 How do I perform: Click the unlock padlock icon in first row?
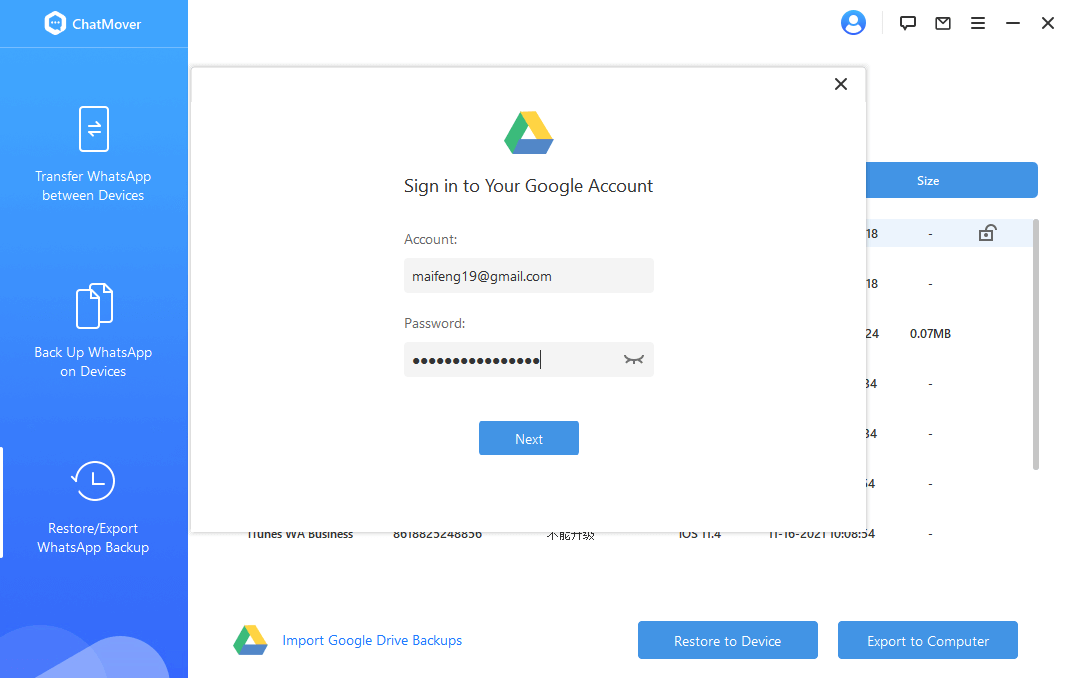[x=987, y=233]
